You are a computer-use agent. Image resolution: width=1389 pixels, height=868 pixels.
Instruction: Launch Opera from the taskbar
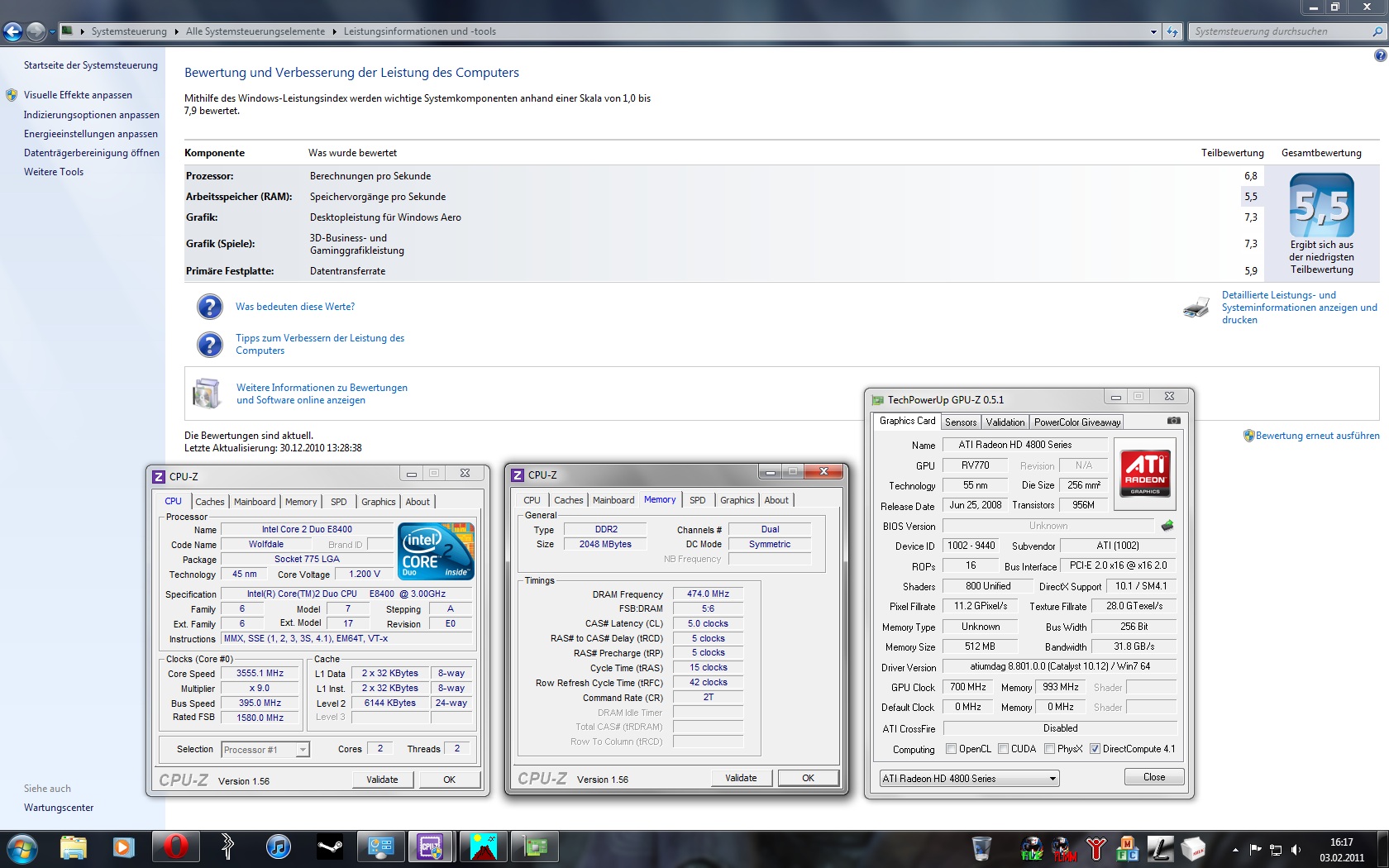[174, 847]
